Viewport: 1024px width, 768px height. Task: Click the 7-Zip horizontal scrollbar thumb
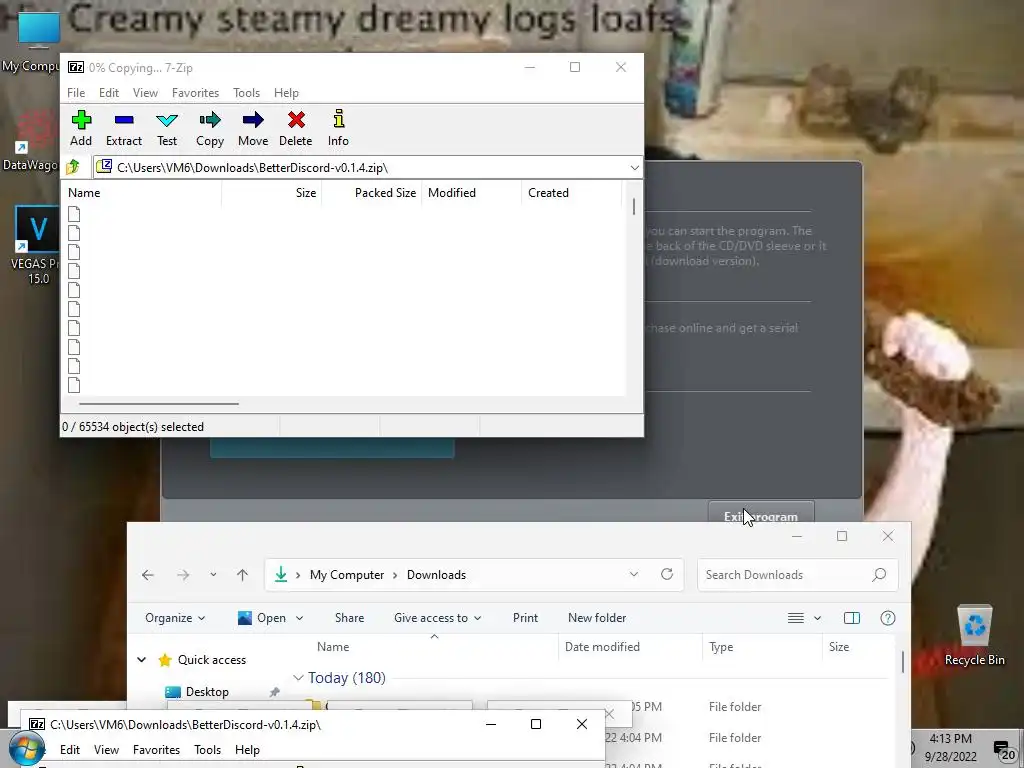pyautogui.click(x=159, y=404)
